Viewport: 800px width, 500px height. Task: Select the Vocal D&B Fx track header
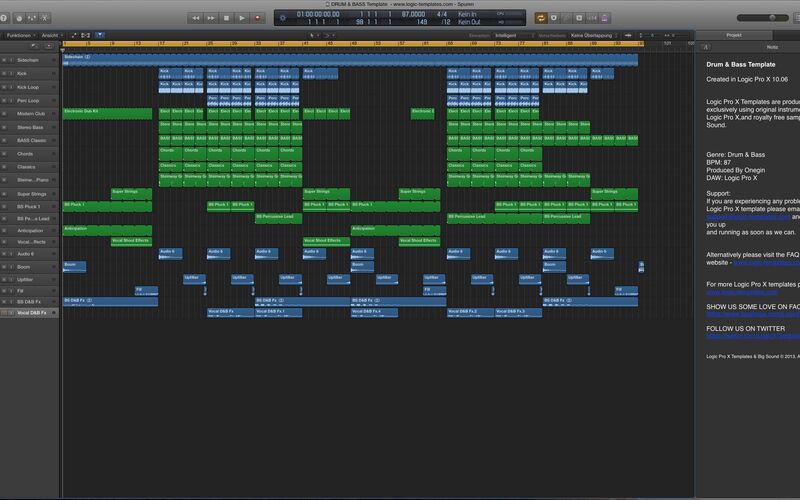(x=29, y=312)
